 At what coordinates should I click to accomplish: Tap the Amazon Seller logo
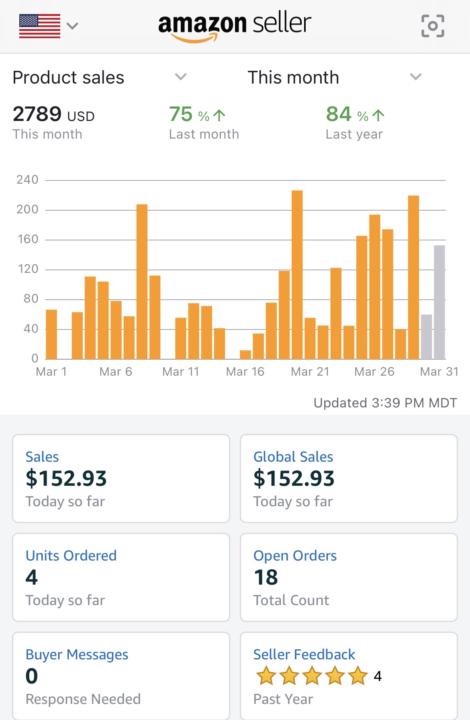(235, 27)
